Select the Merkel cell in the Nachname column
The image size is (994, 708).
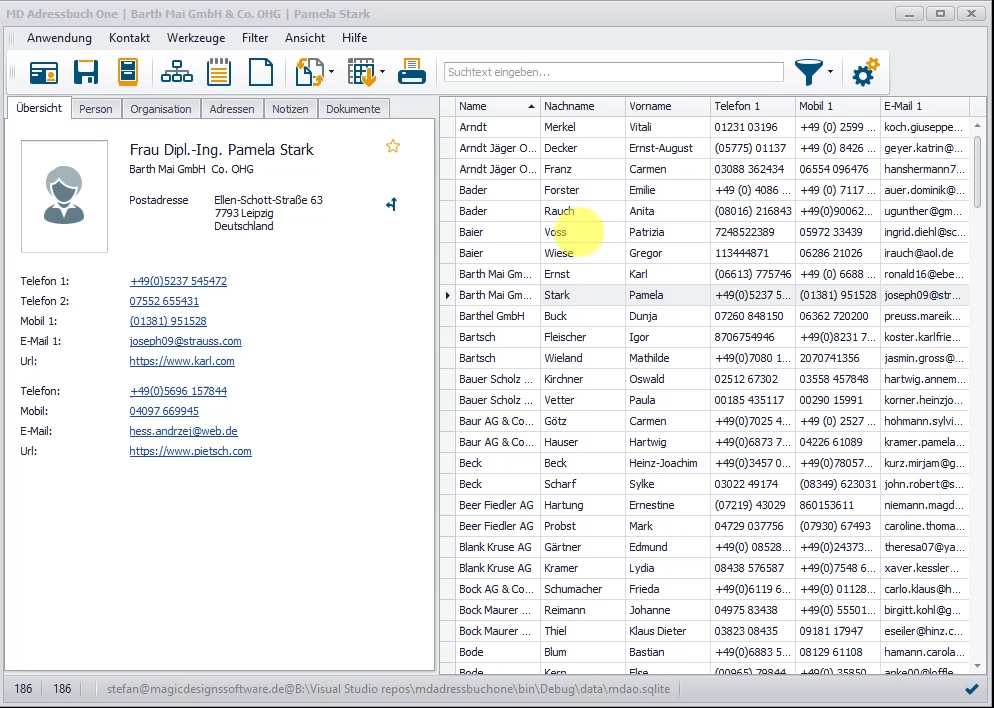click(x=583, y=127)
